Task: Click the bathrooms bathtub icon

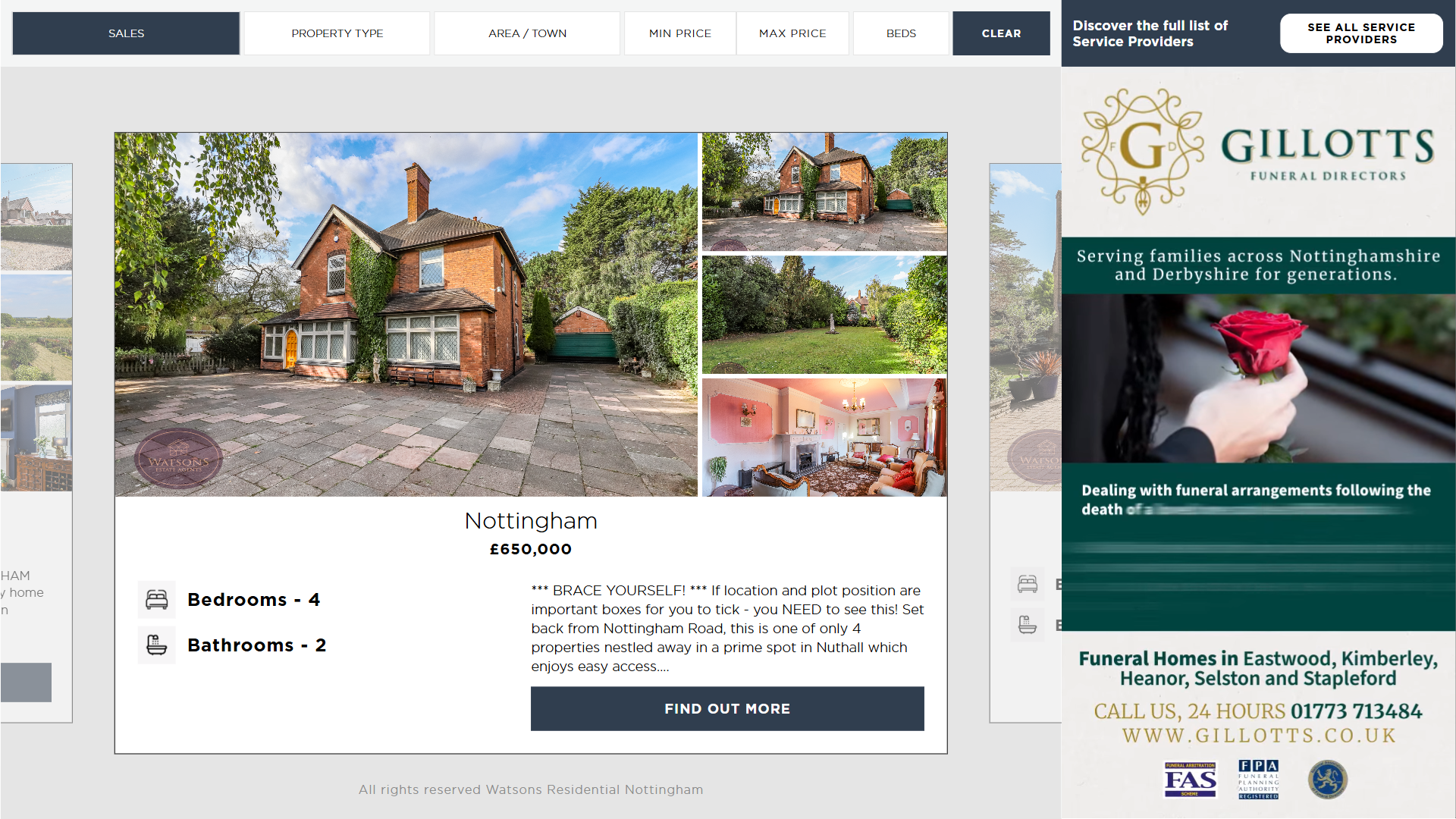Action: coord(157,645)
